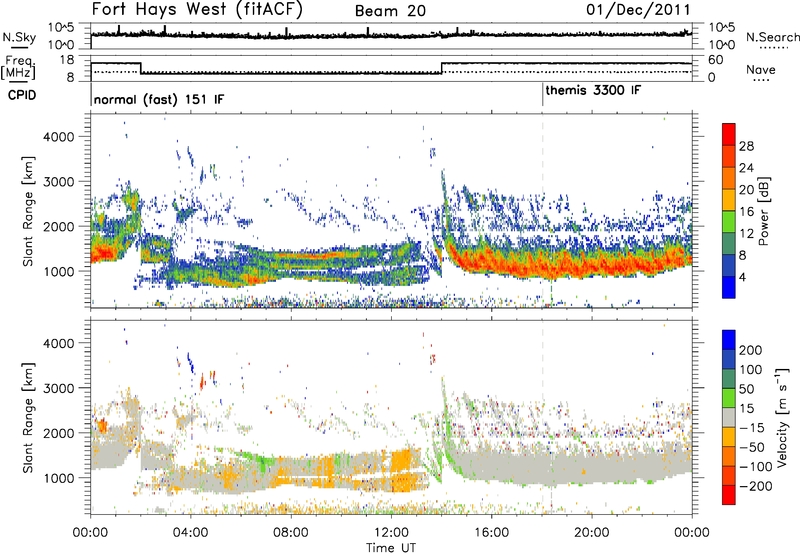The image size is (800, 554).
Task: Click 'Slant Range [km]' label of power panel
Action: (28, 211)
